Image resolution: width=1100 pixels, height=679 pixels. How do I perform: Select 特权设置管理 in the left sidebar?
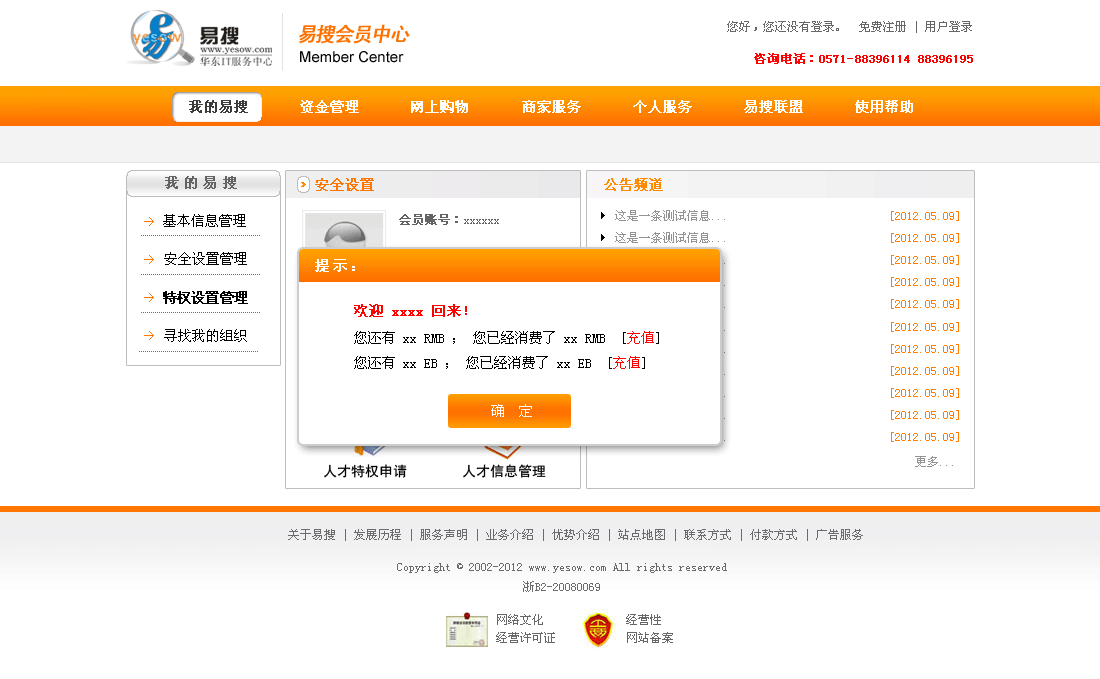(205, 298)
